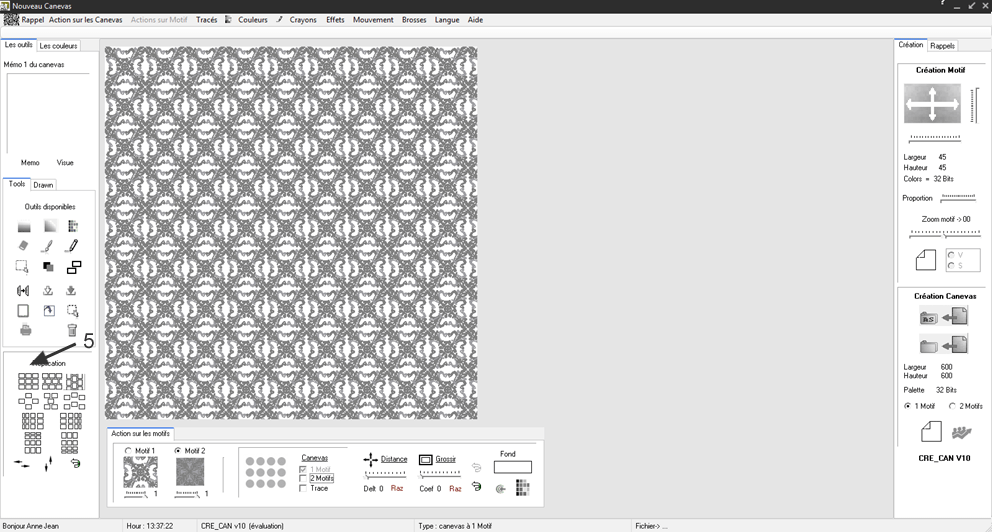Click the Fond color box
This screenshot has width=992, height=532.
[512, 467]
